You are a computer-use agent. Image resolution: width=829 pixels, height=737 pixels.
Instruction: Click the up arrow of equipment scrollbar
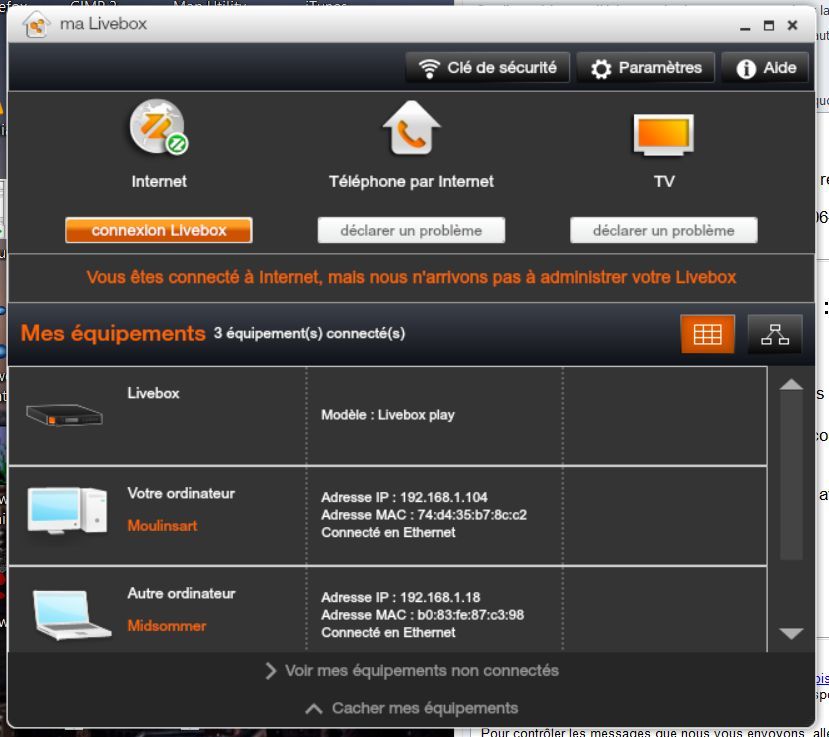[x=791, y=384]
